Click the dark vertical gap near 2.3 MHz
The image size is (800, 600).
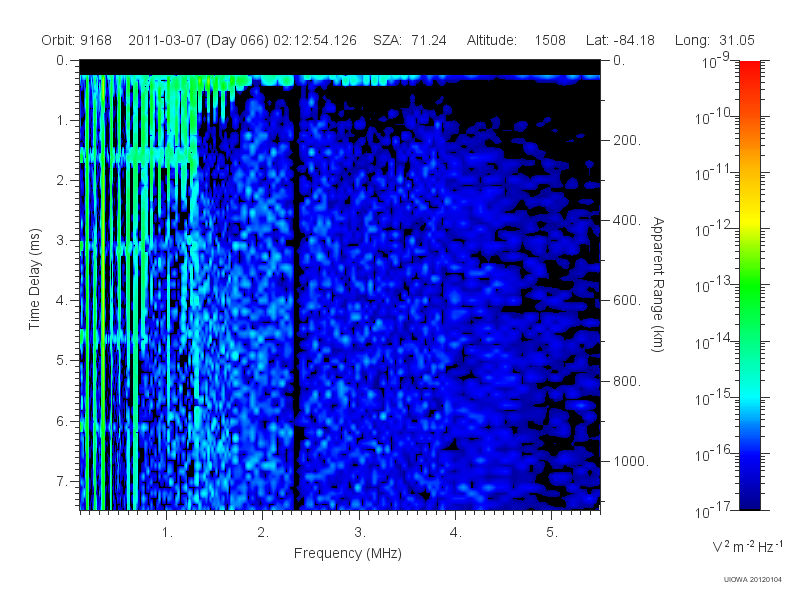[296, 296]
